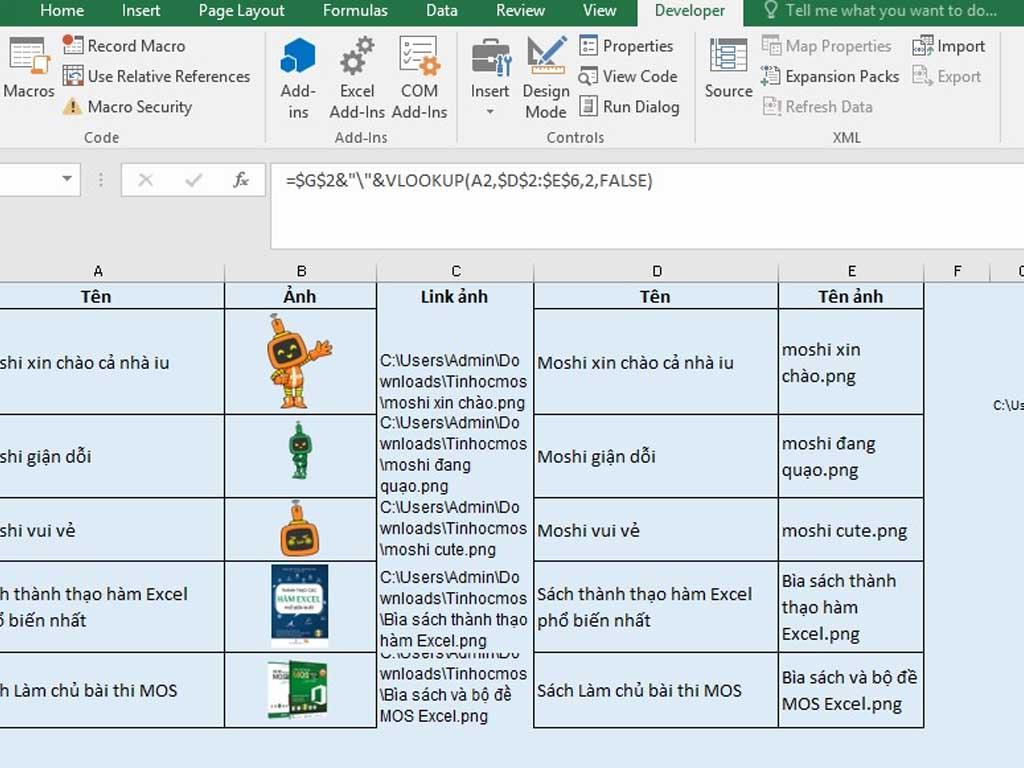Open the COM Add-Ins dialog
The height and width of the screenshot is (768, 1024).
pos(419,75)
